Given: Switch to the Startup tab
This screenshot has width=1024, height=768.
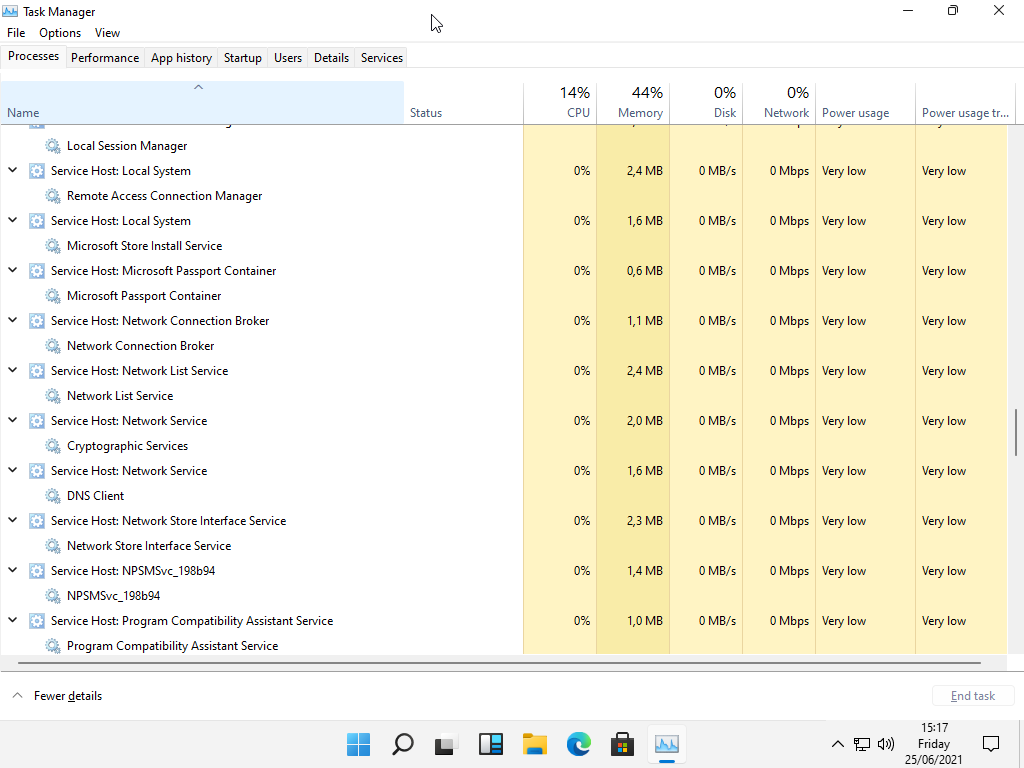Looking at the screenshot, I should coord(242,58).
